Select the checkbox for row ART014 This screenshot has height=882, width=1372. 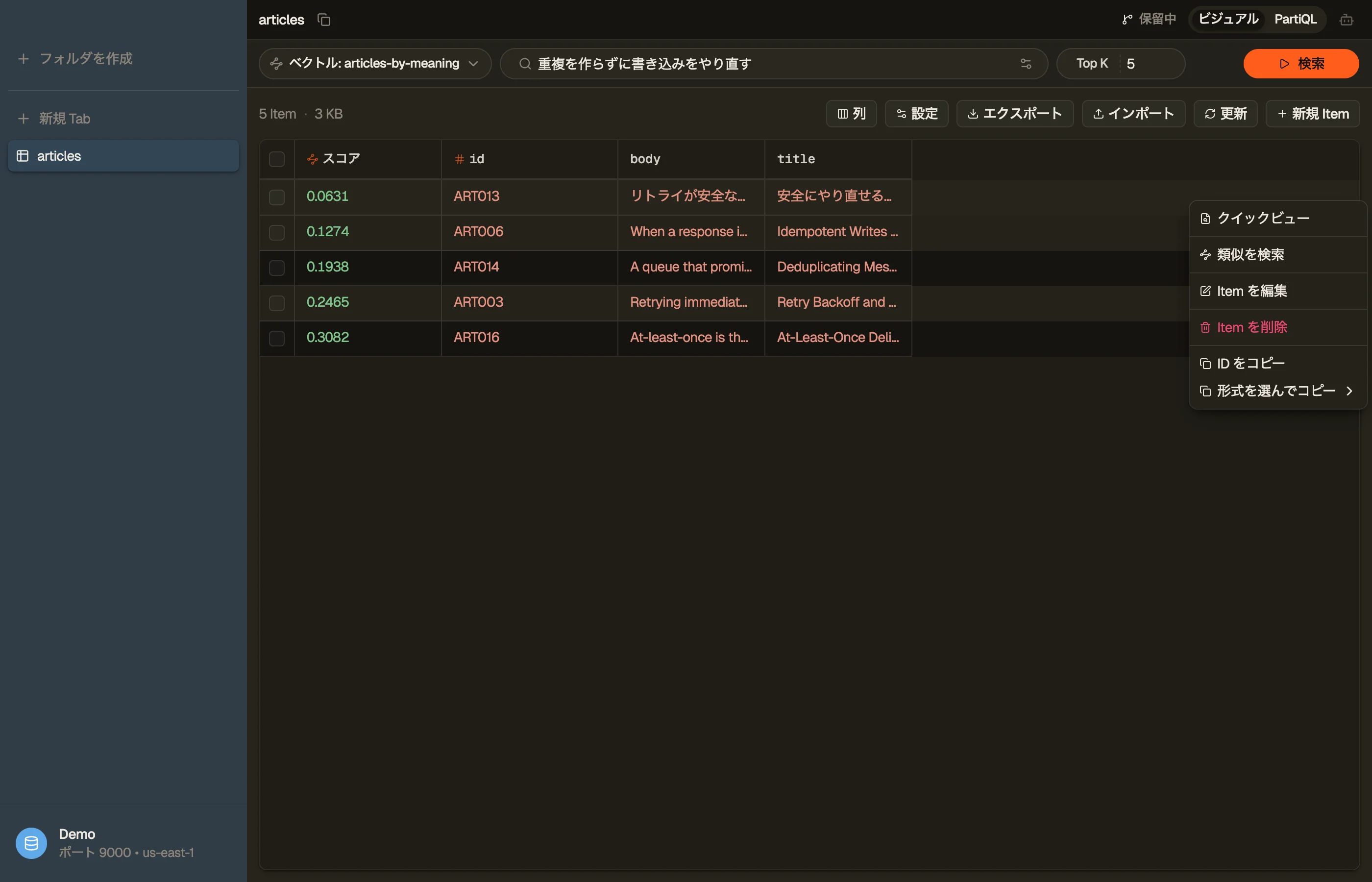(x=276, y=268)
